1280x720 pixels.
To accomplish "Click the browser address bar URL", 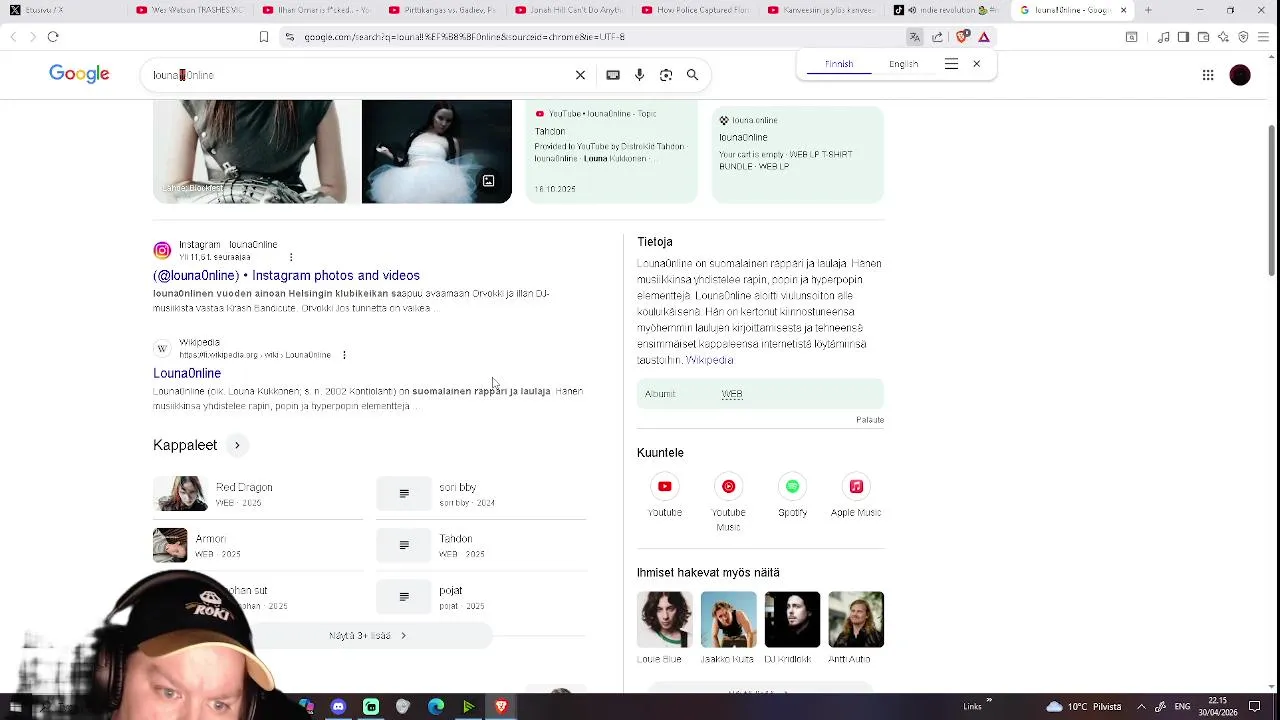I will pos(464,37).
